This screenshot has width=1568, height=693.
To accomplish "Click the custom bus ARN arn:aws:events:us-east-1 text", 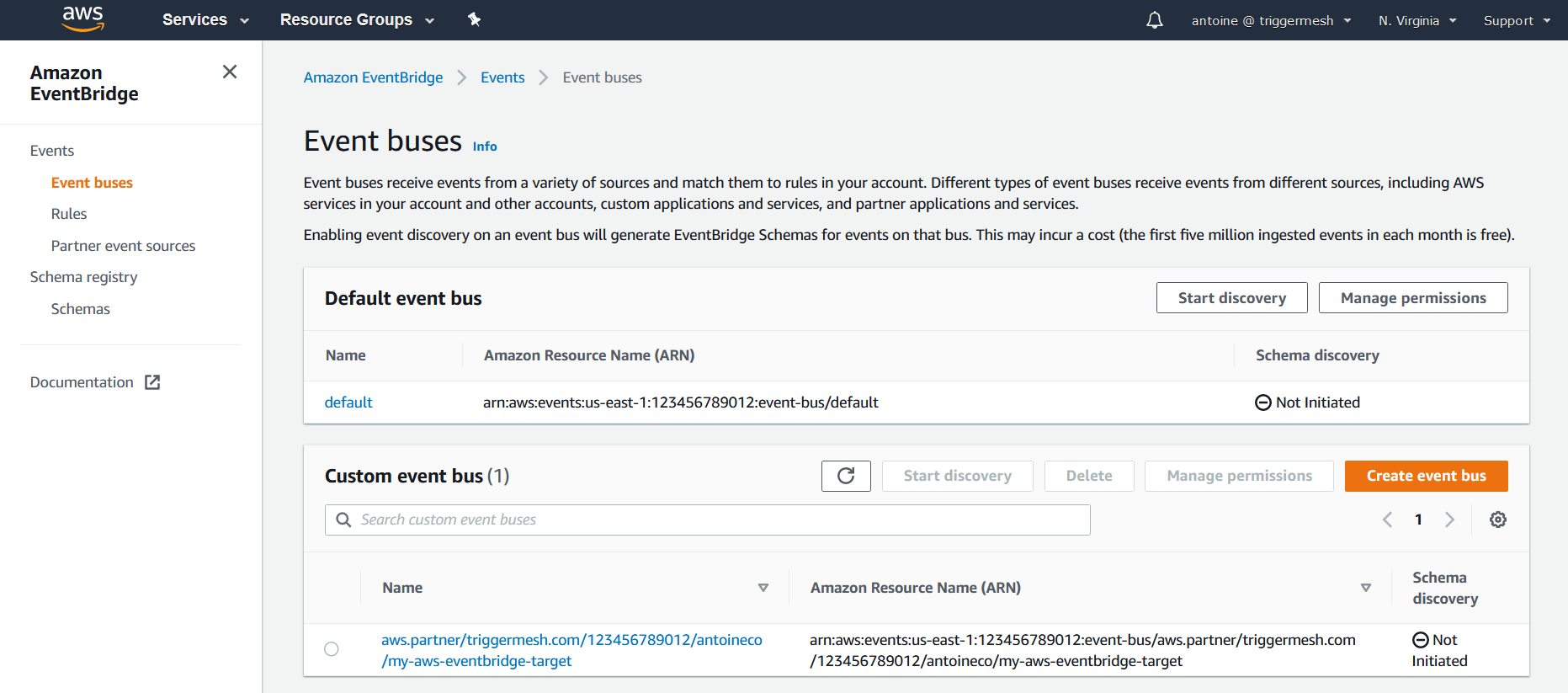I will coord(1082,650).
